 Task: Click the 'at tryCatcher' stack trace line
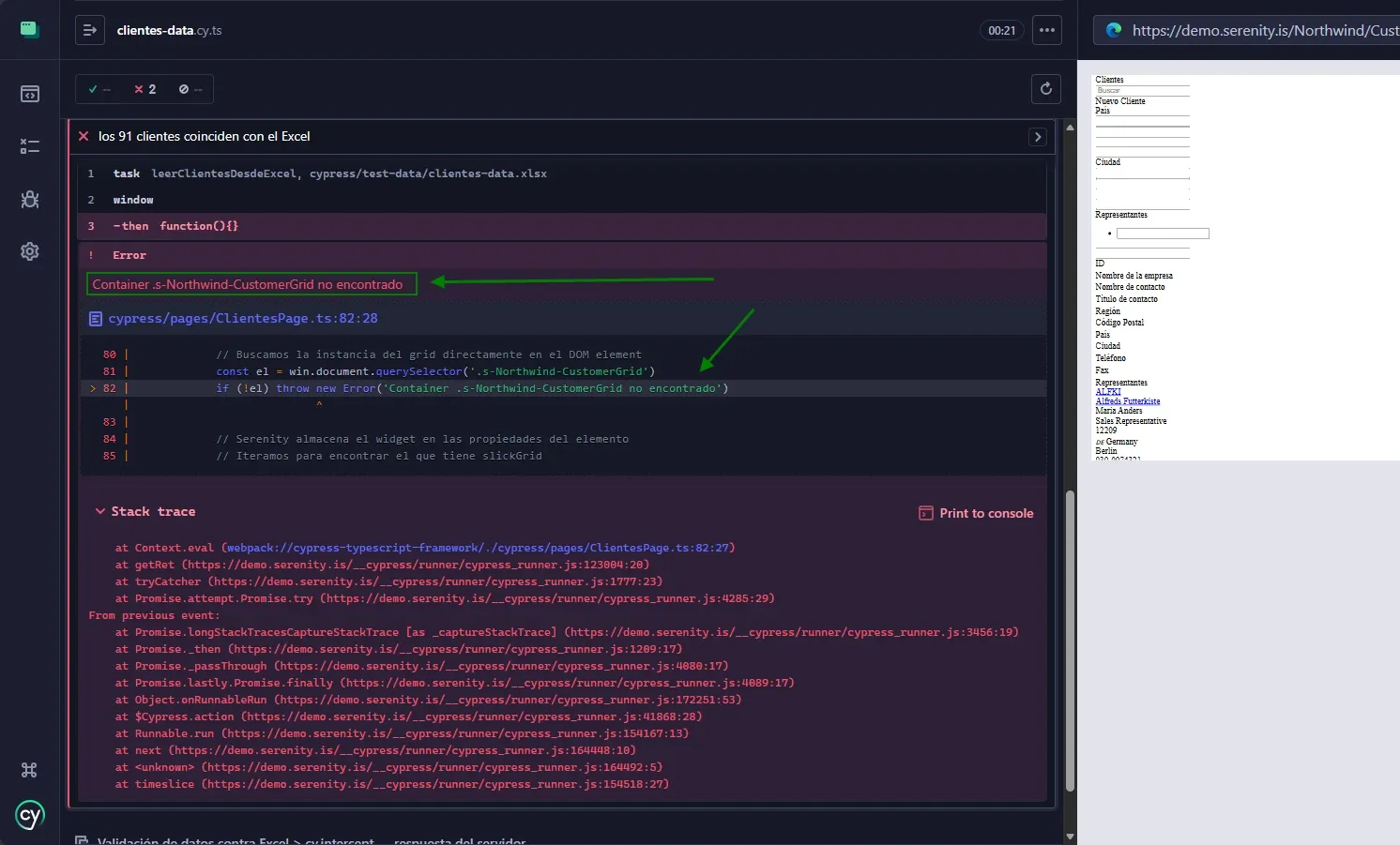point(388,581)
